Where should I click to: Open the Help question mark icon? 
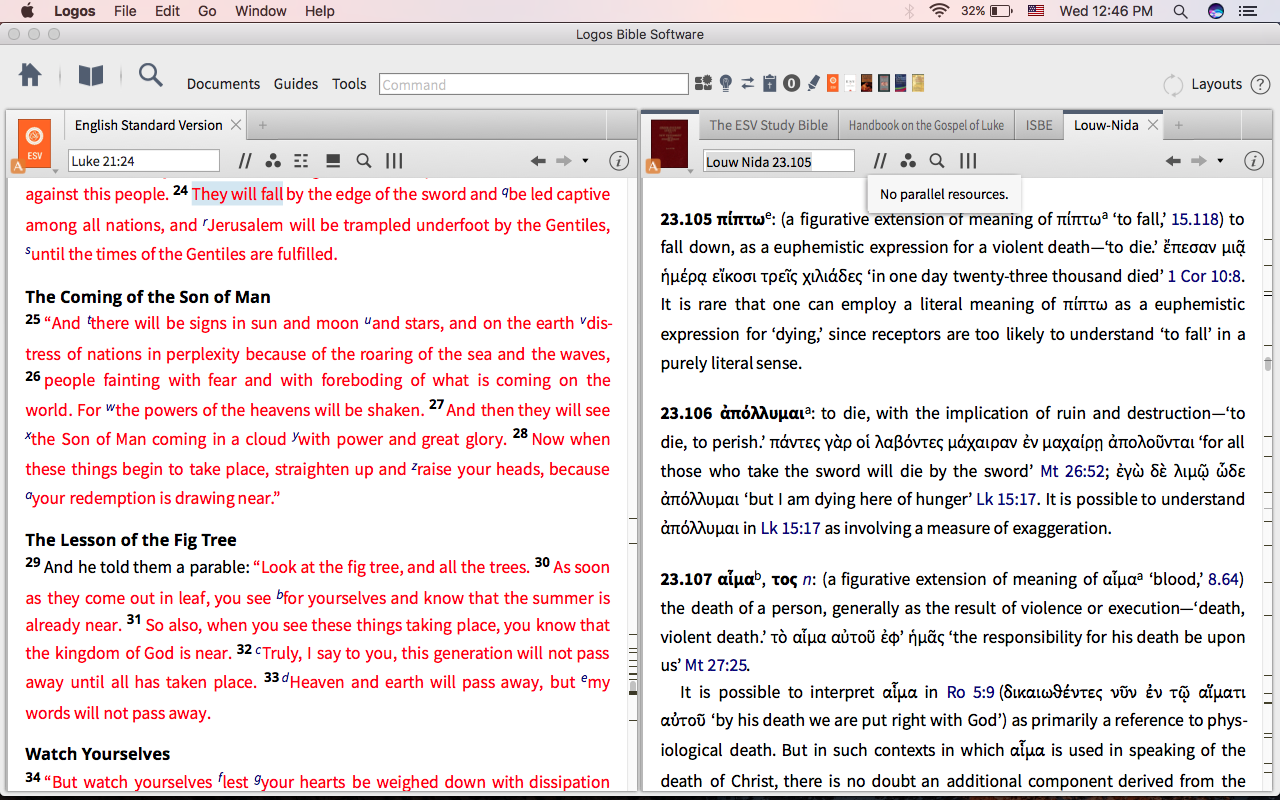[1260, 84]
